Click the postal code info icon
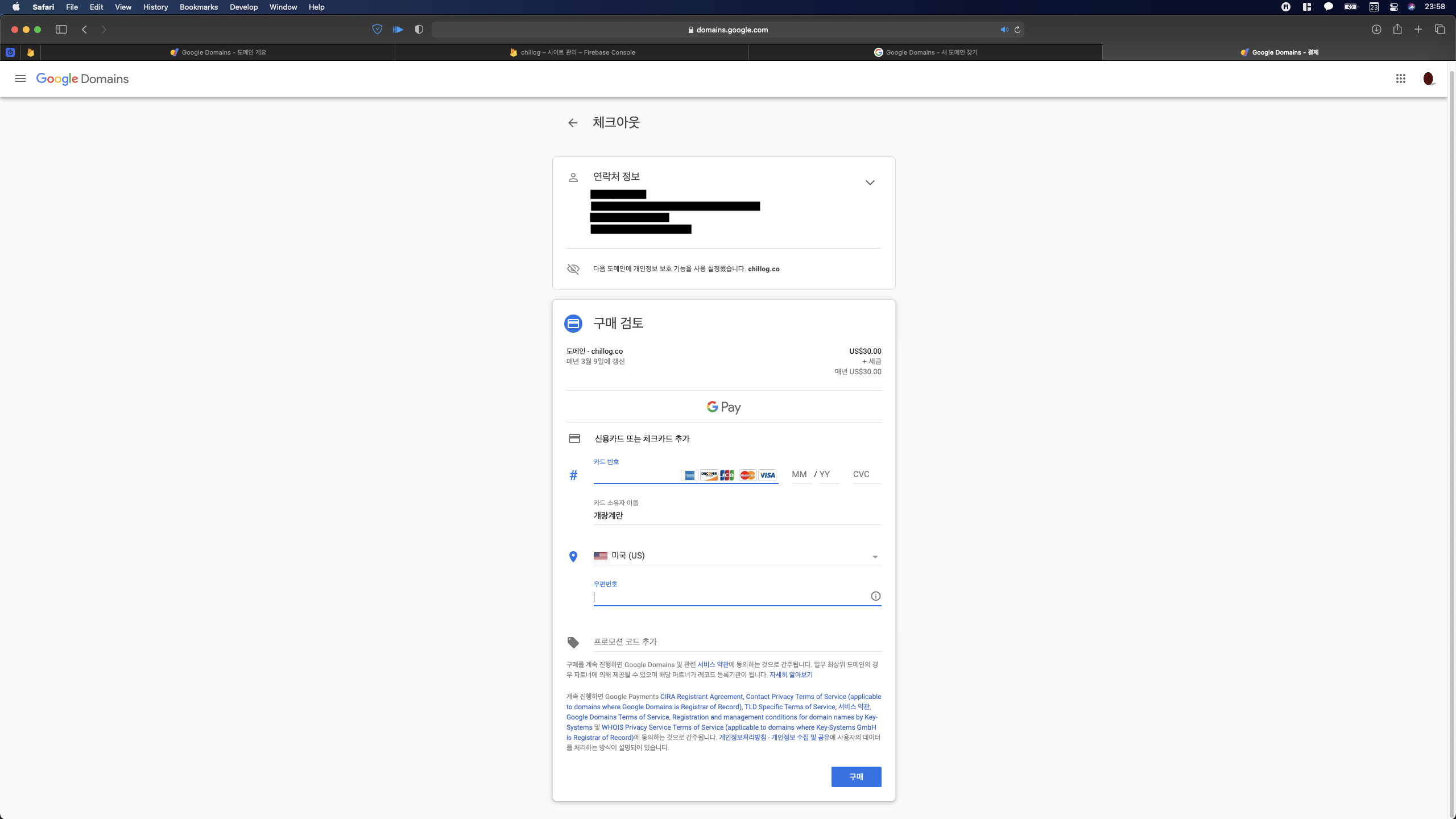The height and width of the screenshot is (819, 1456). 875,596
